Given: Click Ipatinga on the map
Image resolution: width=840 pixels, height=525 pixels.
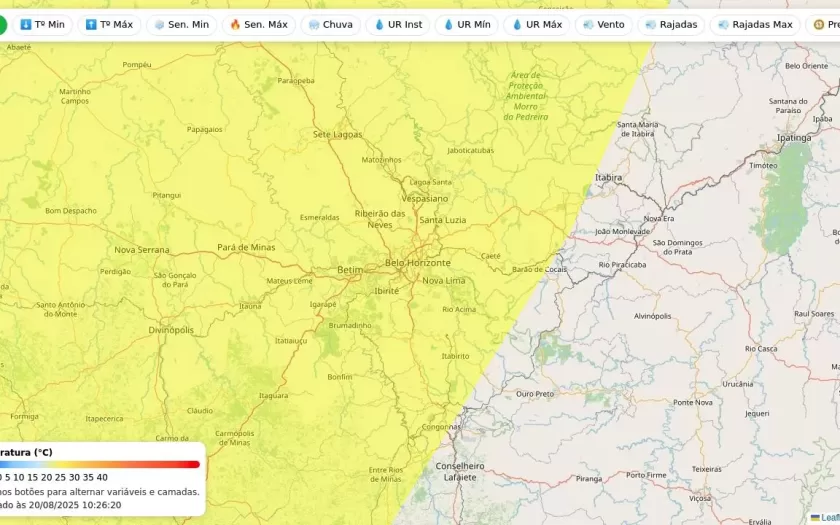Looking at the screenshot, I should click(794, 137).
